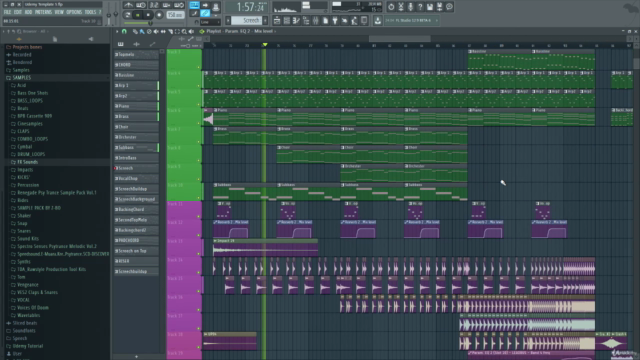
Task: Click the arrow right of Screech pattern
Action: click(x=266, y=20)
